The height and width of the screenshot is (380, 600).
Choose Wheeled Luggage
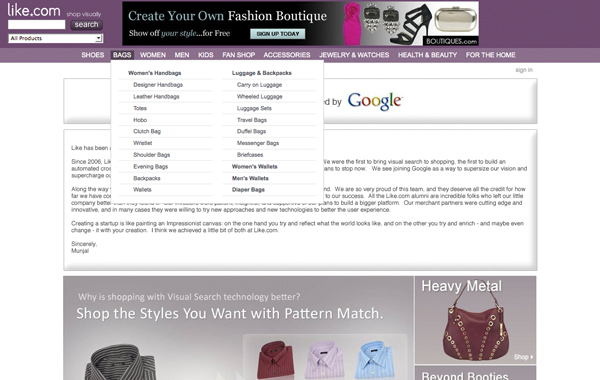coord(259,96)
